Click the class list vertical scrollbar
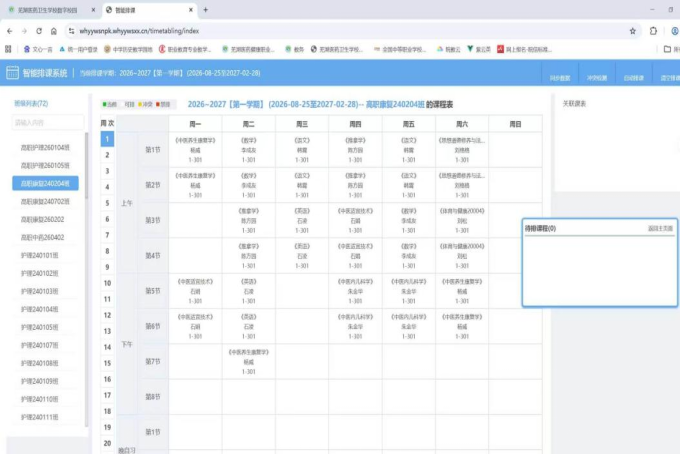The image size is (681, 454). pos(86,166)
